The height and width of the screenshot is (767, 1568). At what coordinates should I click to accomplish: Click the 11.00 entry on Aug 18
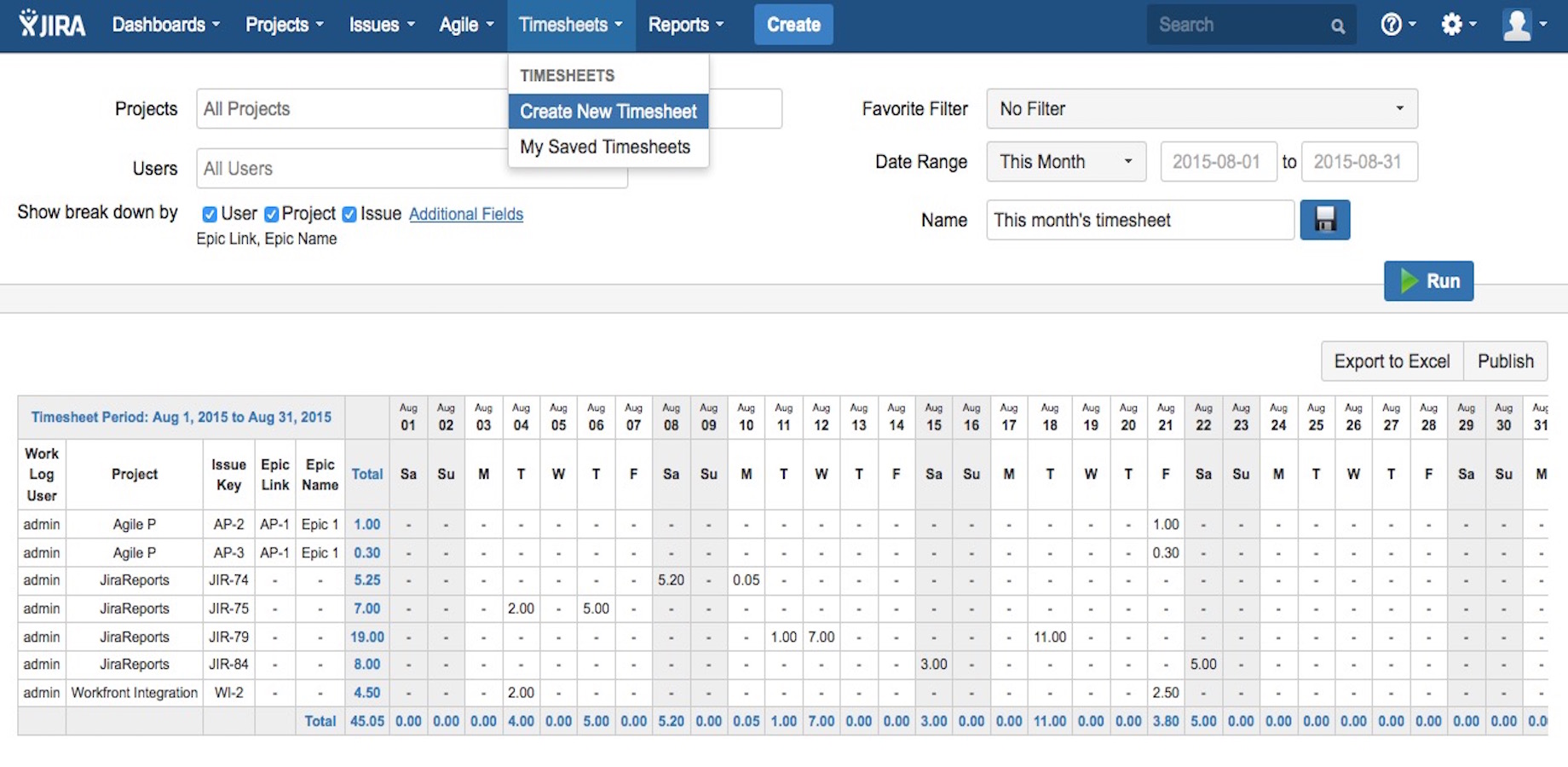click(x=1050, y=637)
